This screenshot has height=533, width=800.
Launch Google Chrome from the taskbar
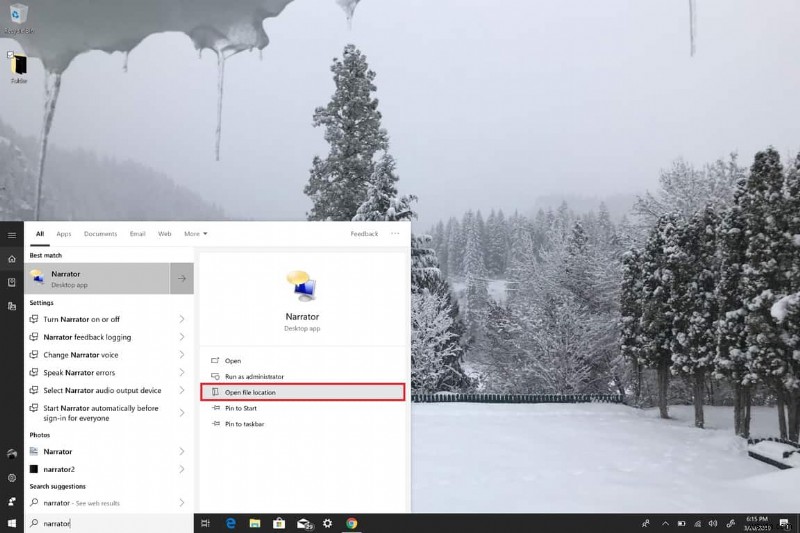tap(352, 523)
